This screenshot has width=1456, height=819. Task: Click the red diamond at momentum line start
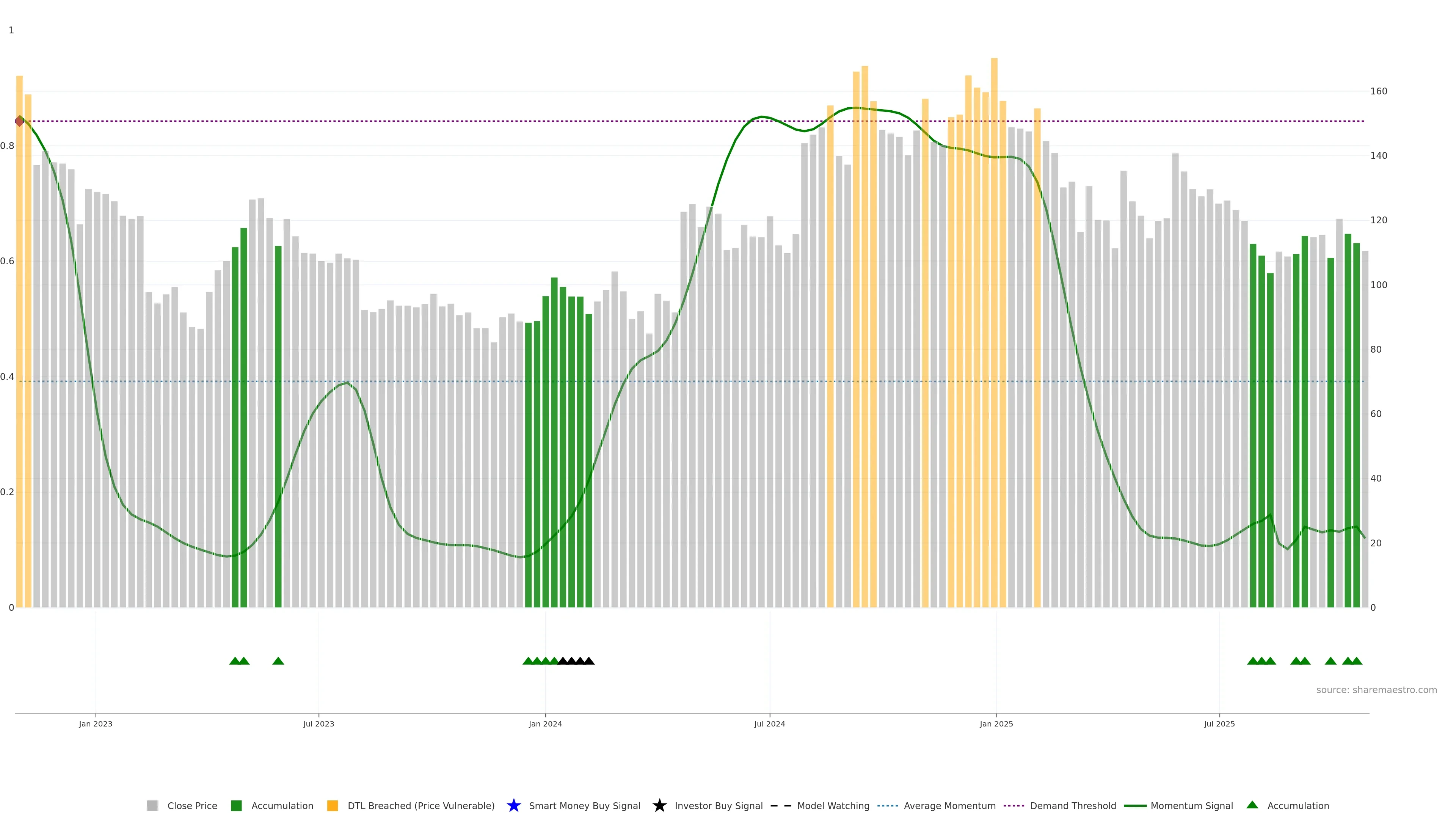click(20, 121)
